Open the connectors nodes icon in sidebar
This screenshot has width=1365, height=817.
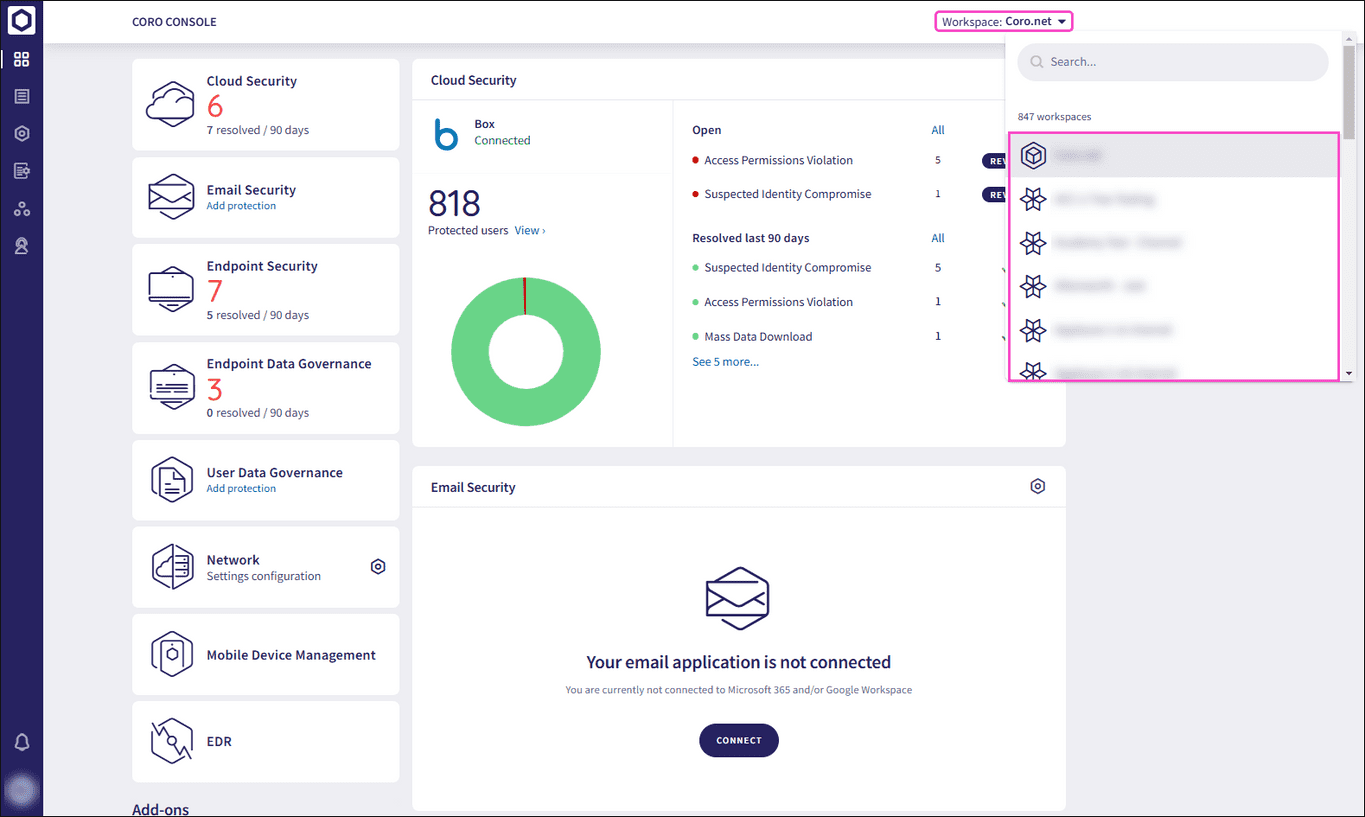click(x=21, y=209)
